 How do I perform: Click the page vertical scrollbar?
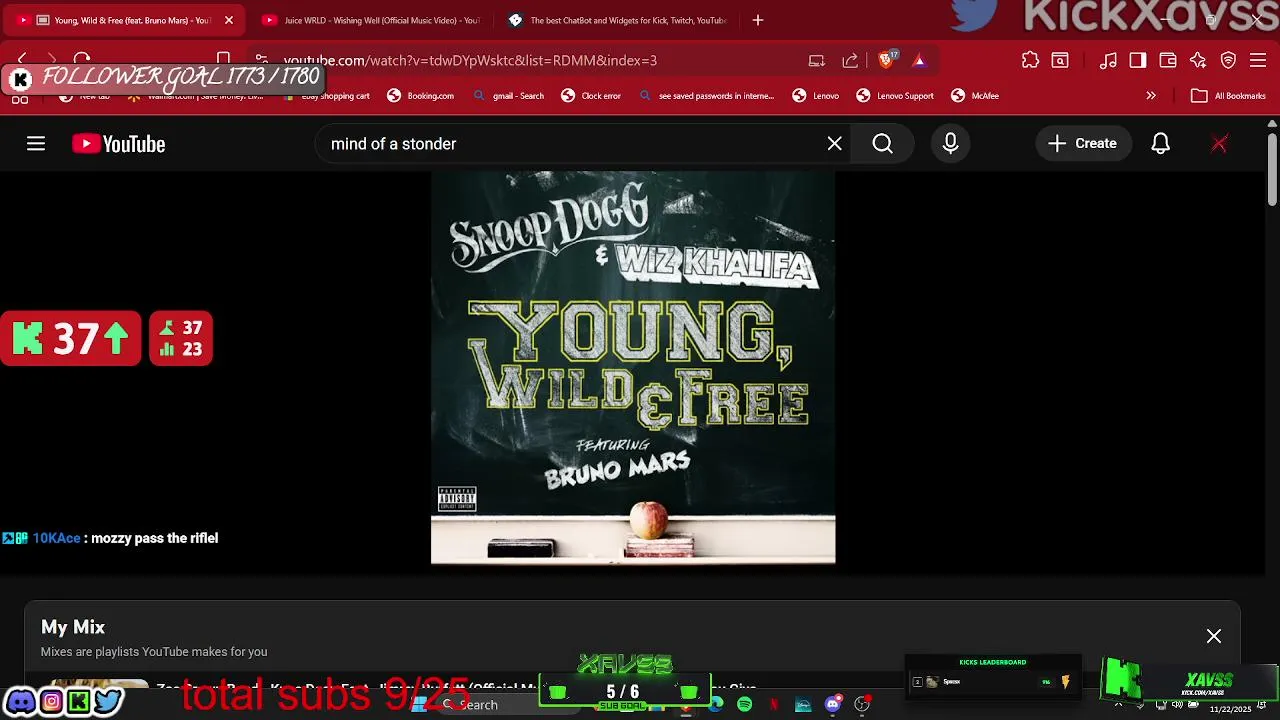pyautogui.click(x=1272, y=170)
